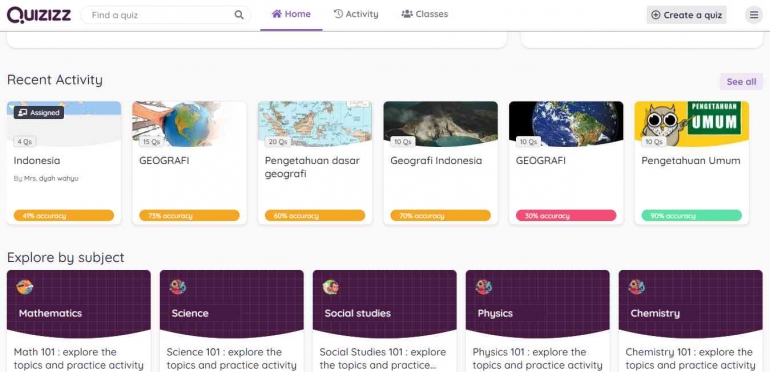
Task: Focus the Find a quiz search field
Action: tap(165, 15)
